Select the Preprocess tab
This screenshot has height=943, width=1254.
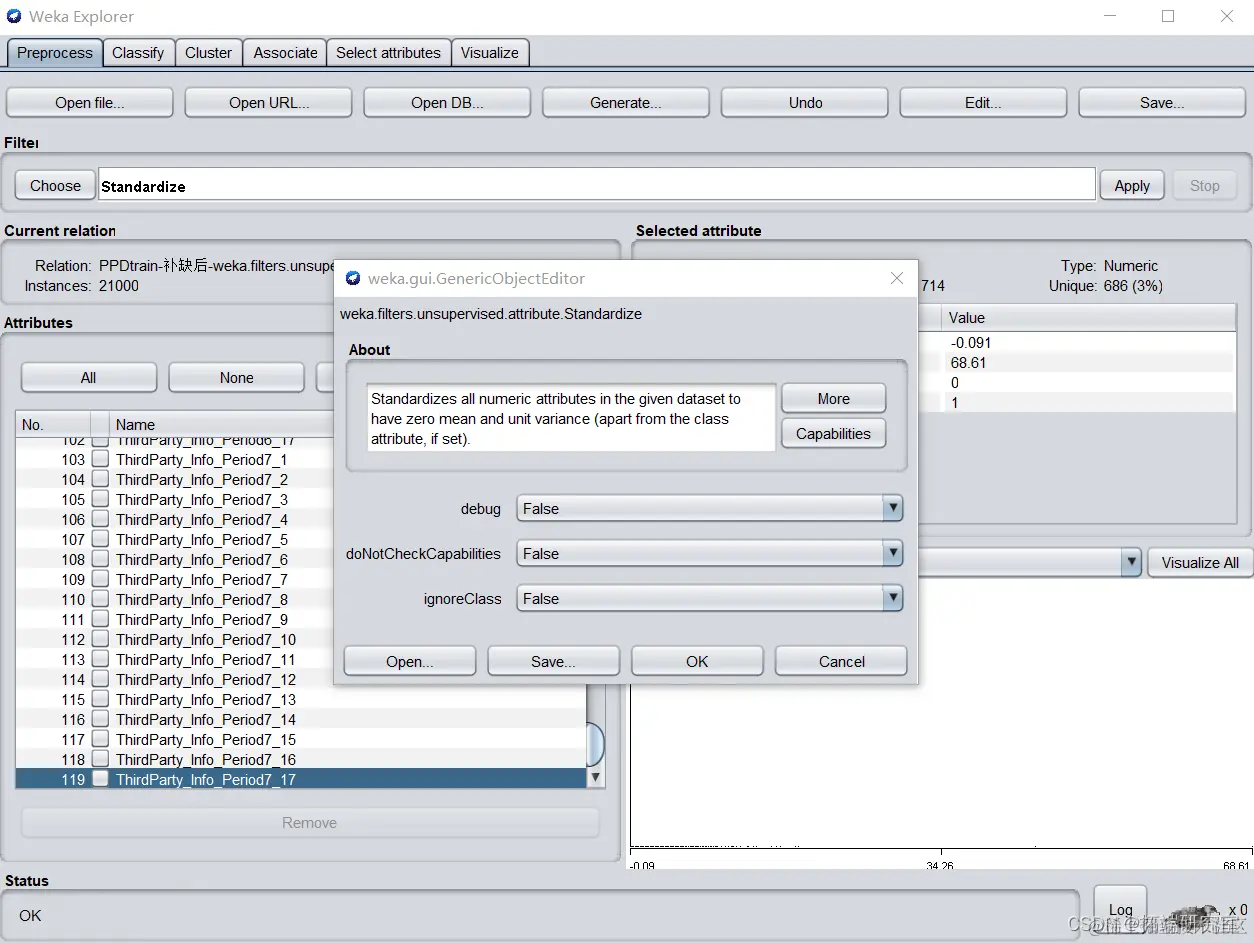(55, 53)
